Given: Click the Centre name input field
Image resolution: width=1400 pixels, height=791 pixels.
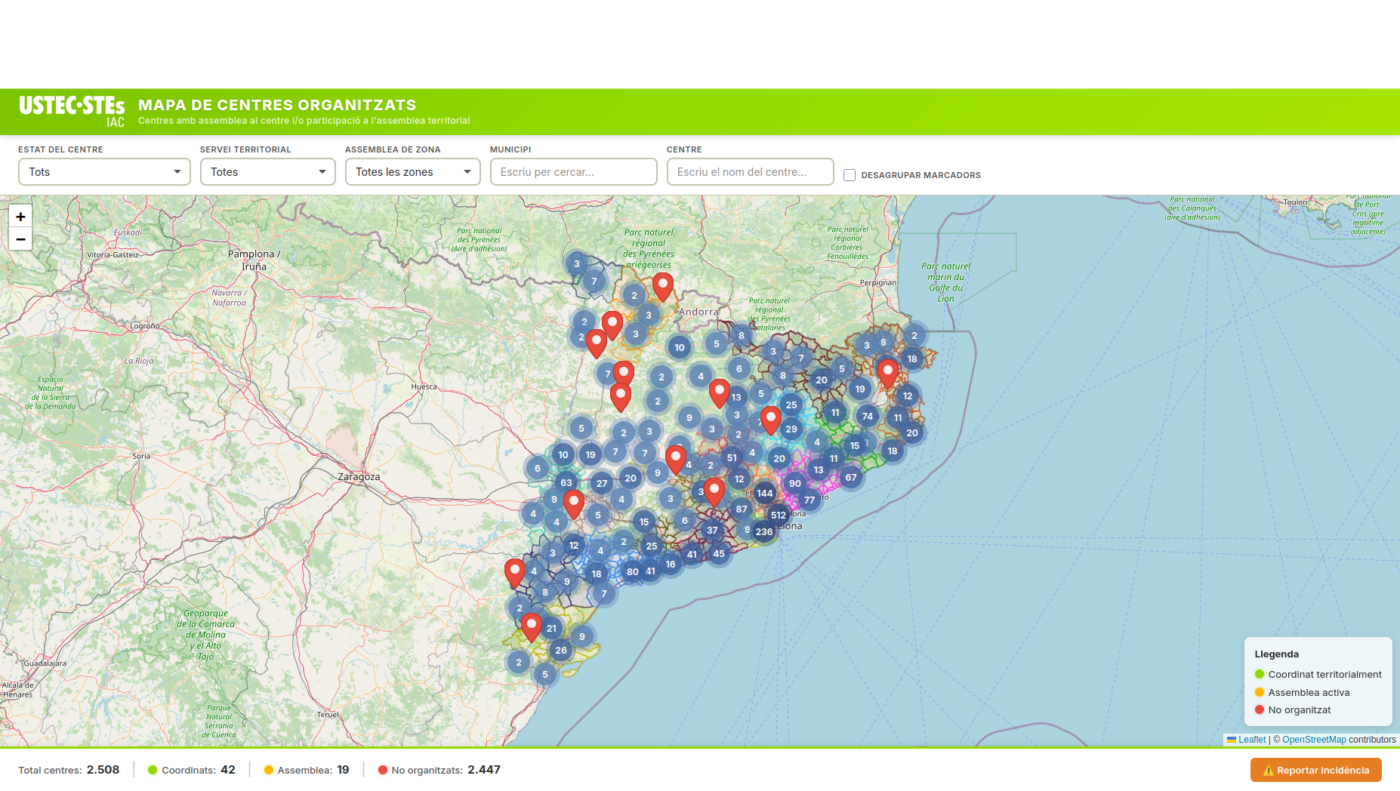Looking at the screenshot, I should pyautogui.click(x=750, y=172).
